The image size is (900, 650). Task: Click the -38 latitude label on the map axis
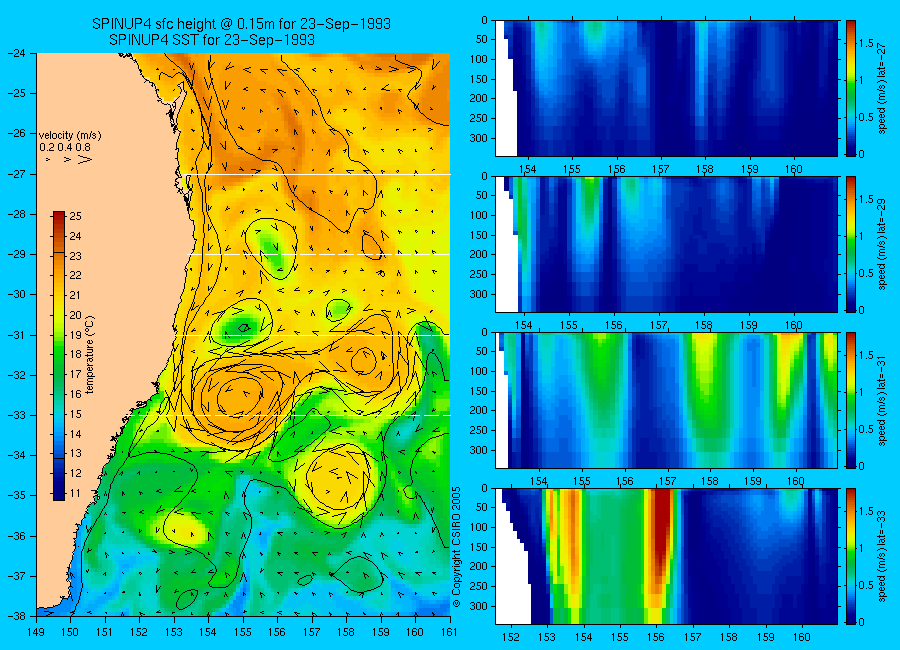pos(16,616)
